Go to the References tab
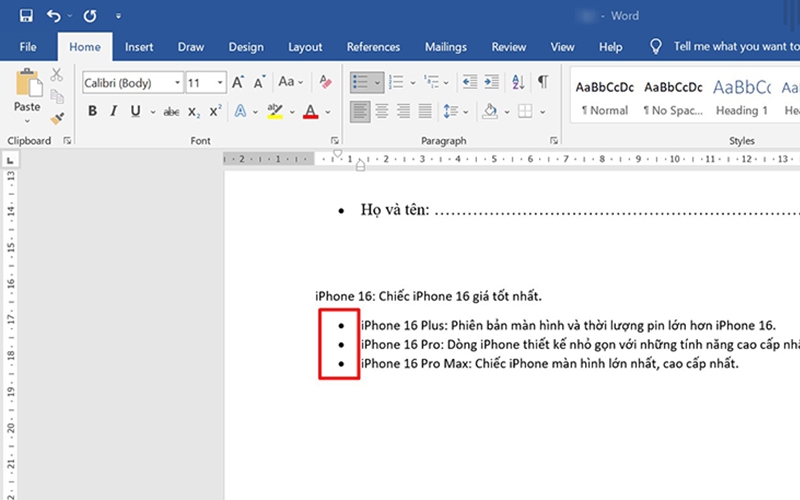Screen dimensions: 800x500 373,47
